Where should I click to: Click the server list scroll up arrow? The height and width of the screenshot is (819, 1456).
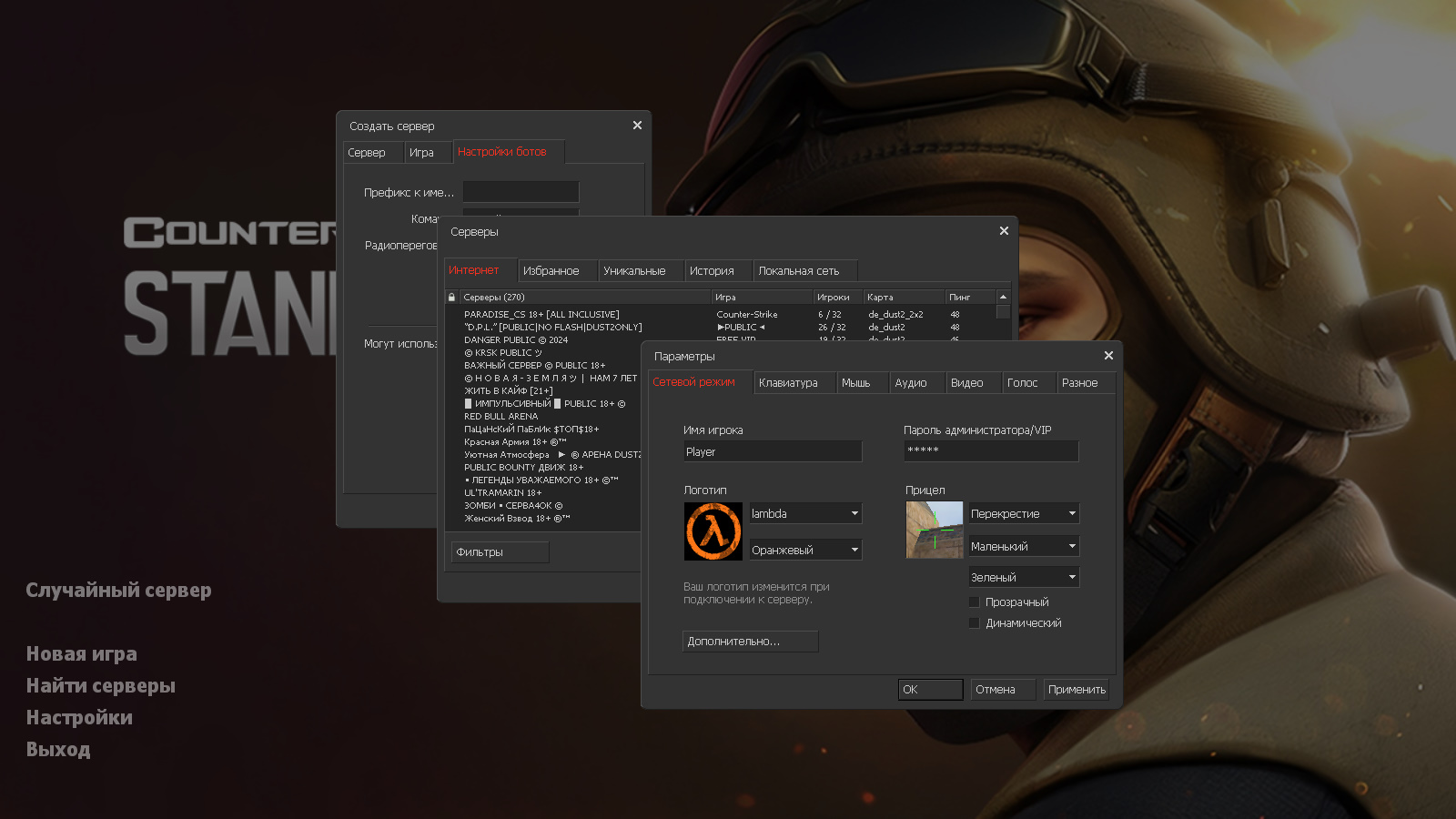[1003, 298]
